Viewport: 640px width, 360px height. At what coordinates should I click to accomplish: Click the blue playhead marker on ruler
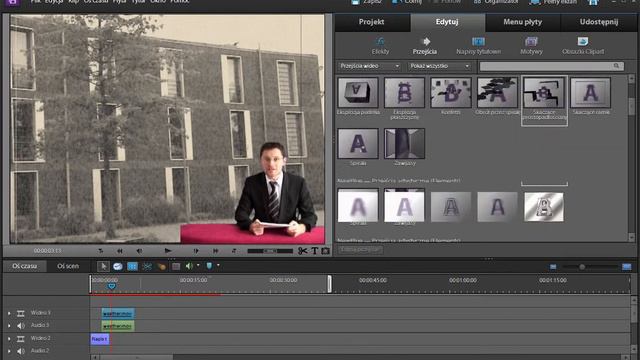111,287
